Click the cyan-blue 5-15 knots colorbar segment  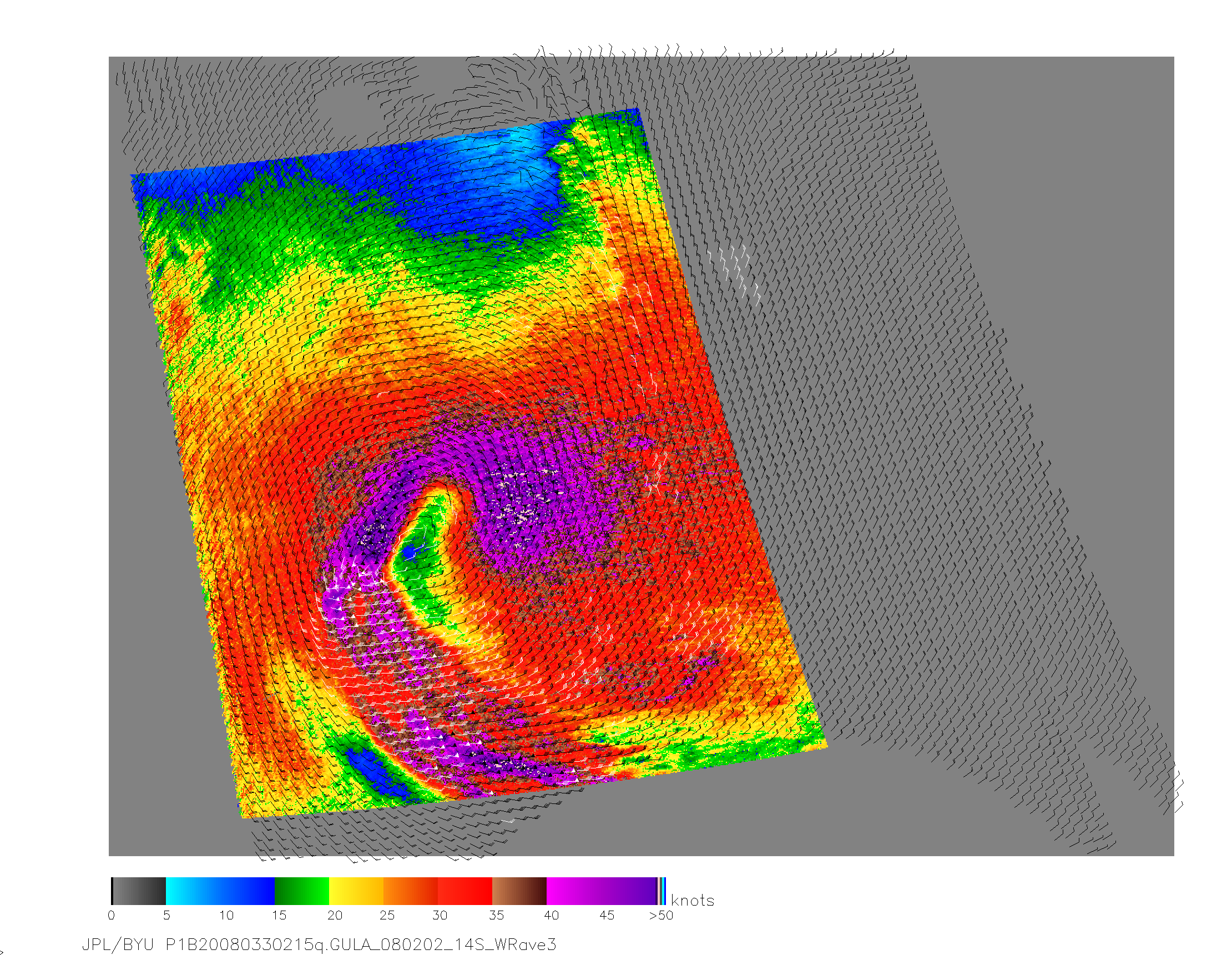pos(220,891)
